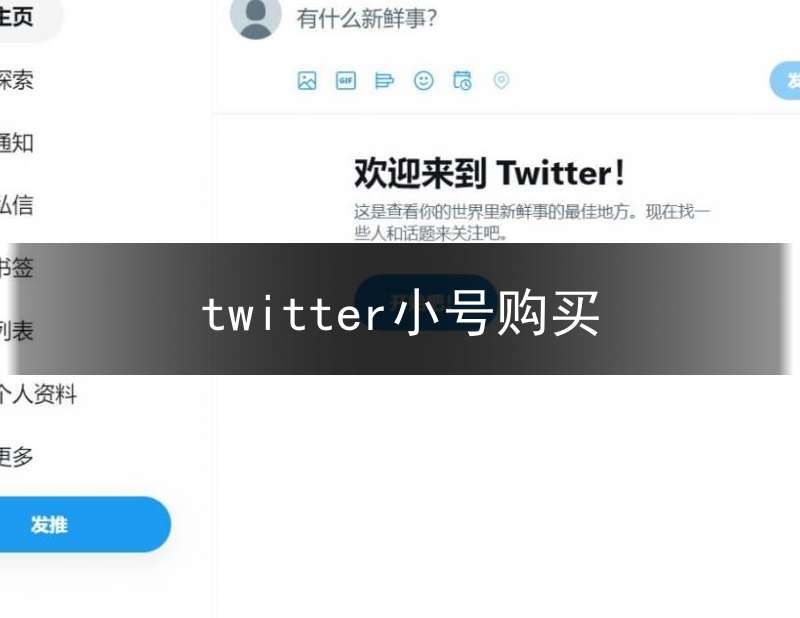Screen dimensions: 800x618
Task: Add location with the pin icon
Action: [501, 81]
